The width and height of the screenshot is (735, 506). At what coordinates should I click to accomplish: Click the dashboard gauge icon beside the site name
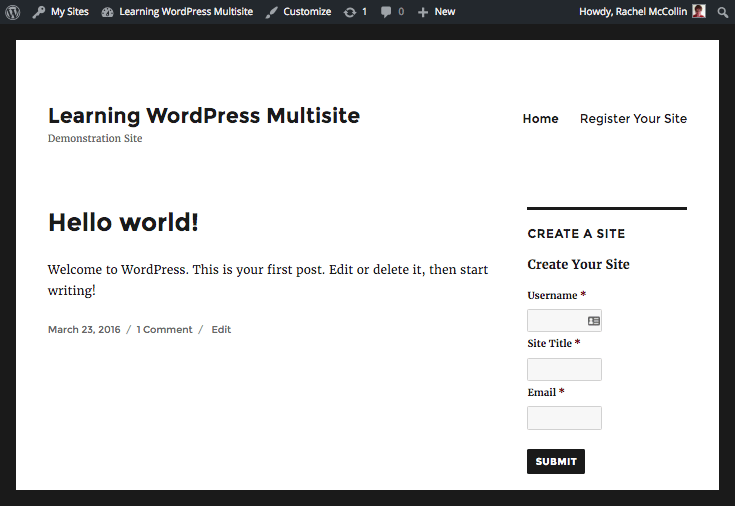tap(107, 12)
